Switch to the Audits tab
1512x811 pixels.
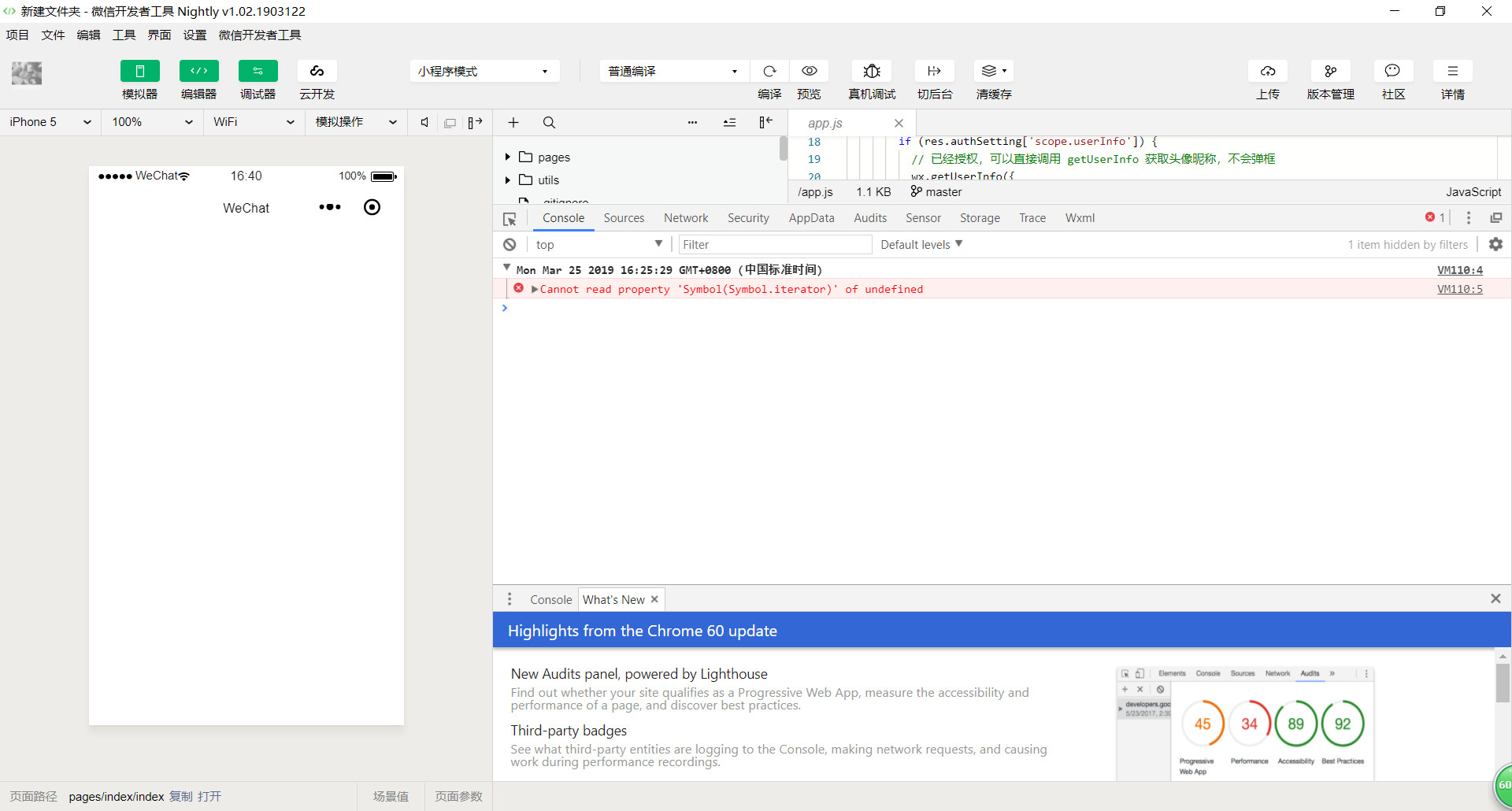(x=870, y=218)
